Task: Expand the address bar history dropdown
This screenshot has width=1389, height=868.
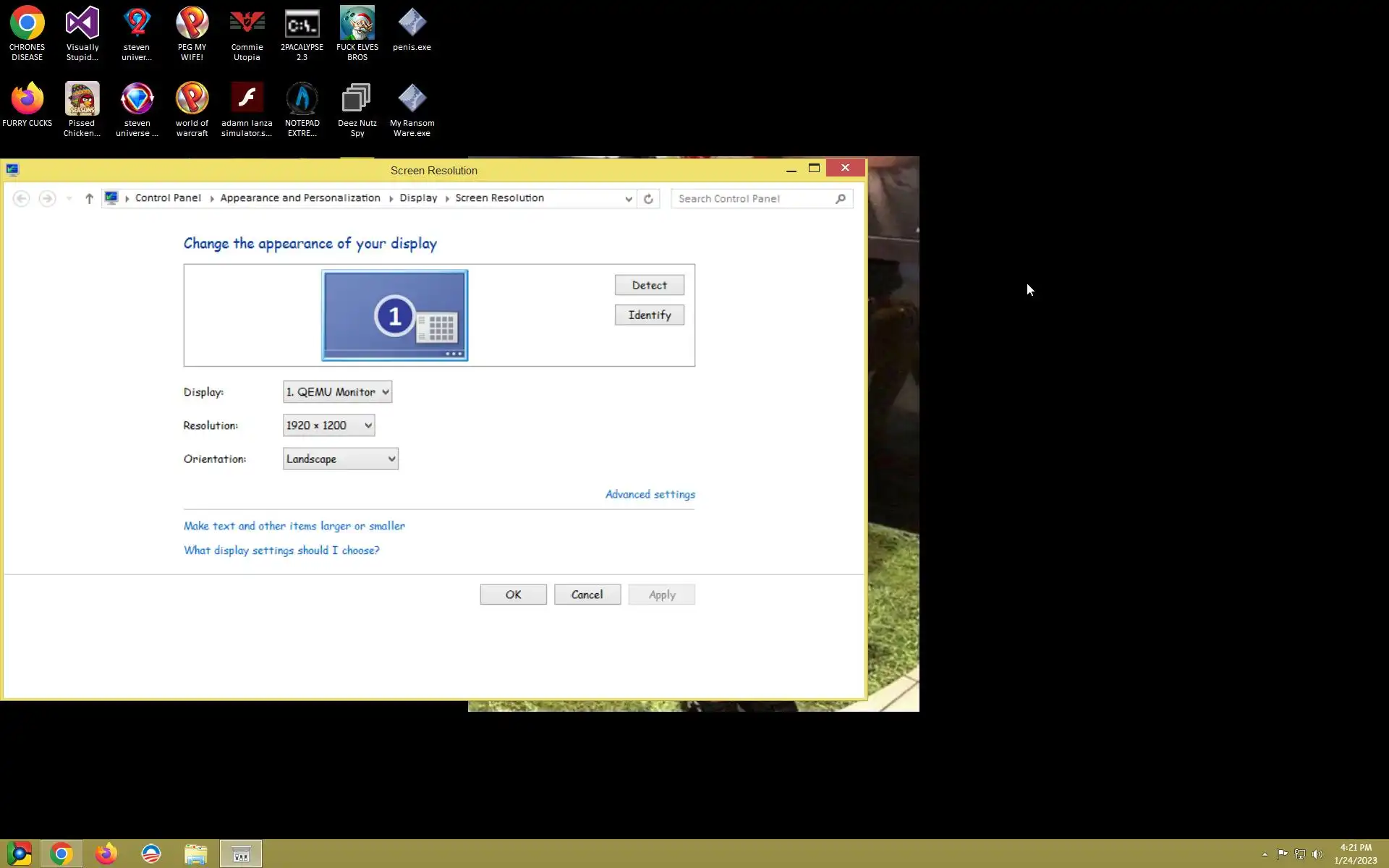Action: click(628, 199)
